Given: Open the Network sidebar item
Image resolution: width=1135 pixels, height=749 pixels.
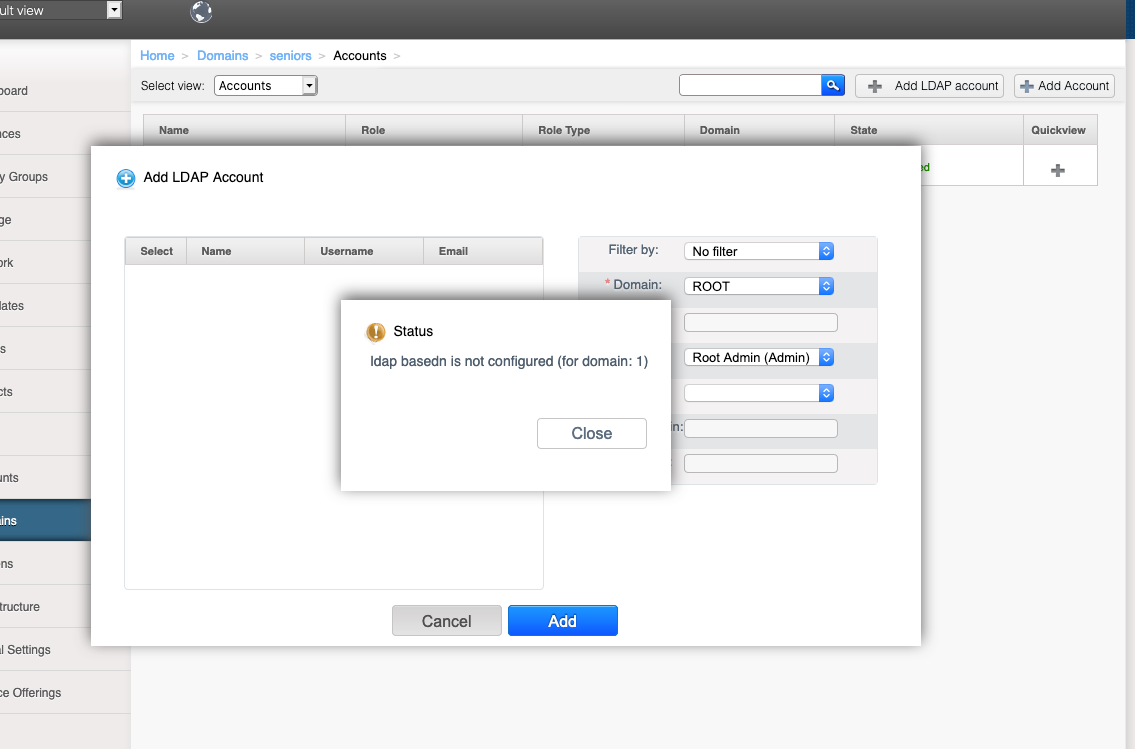Looking at the screenshot, I should [x=45, y=263].
